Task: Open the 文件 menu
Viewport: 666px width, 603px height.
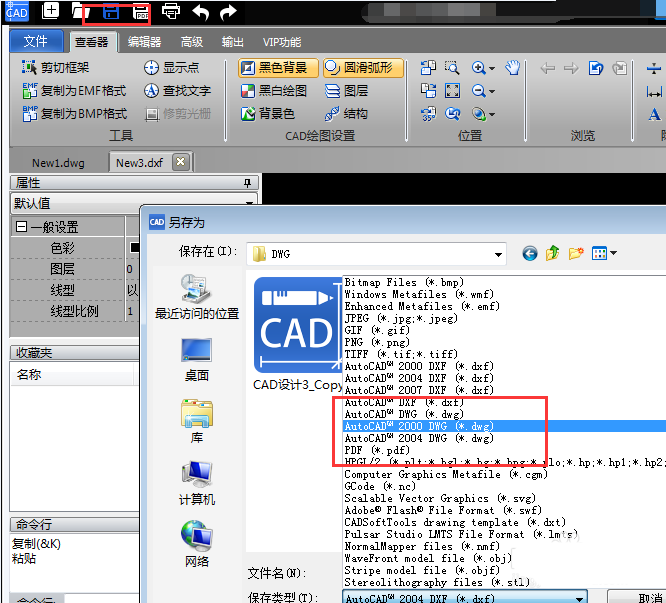Action: [x=36, y=41]
